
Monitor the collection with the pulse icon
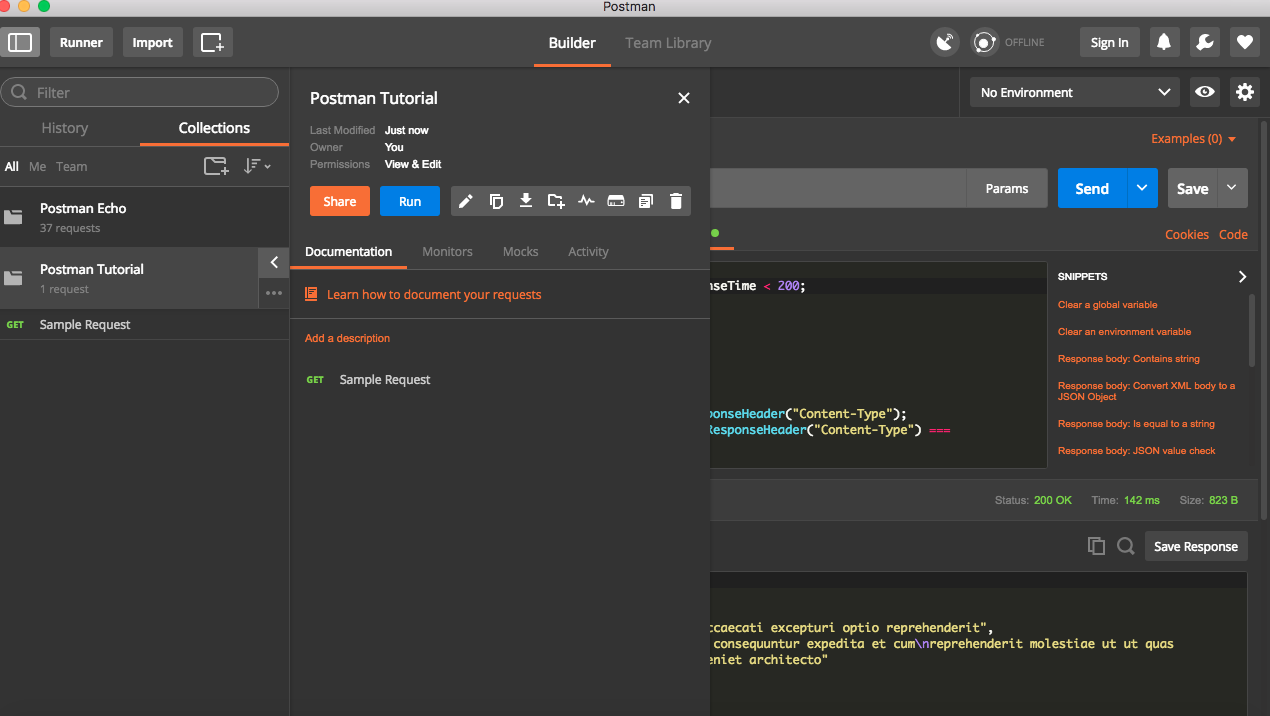pos(586,201)
